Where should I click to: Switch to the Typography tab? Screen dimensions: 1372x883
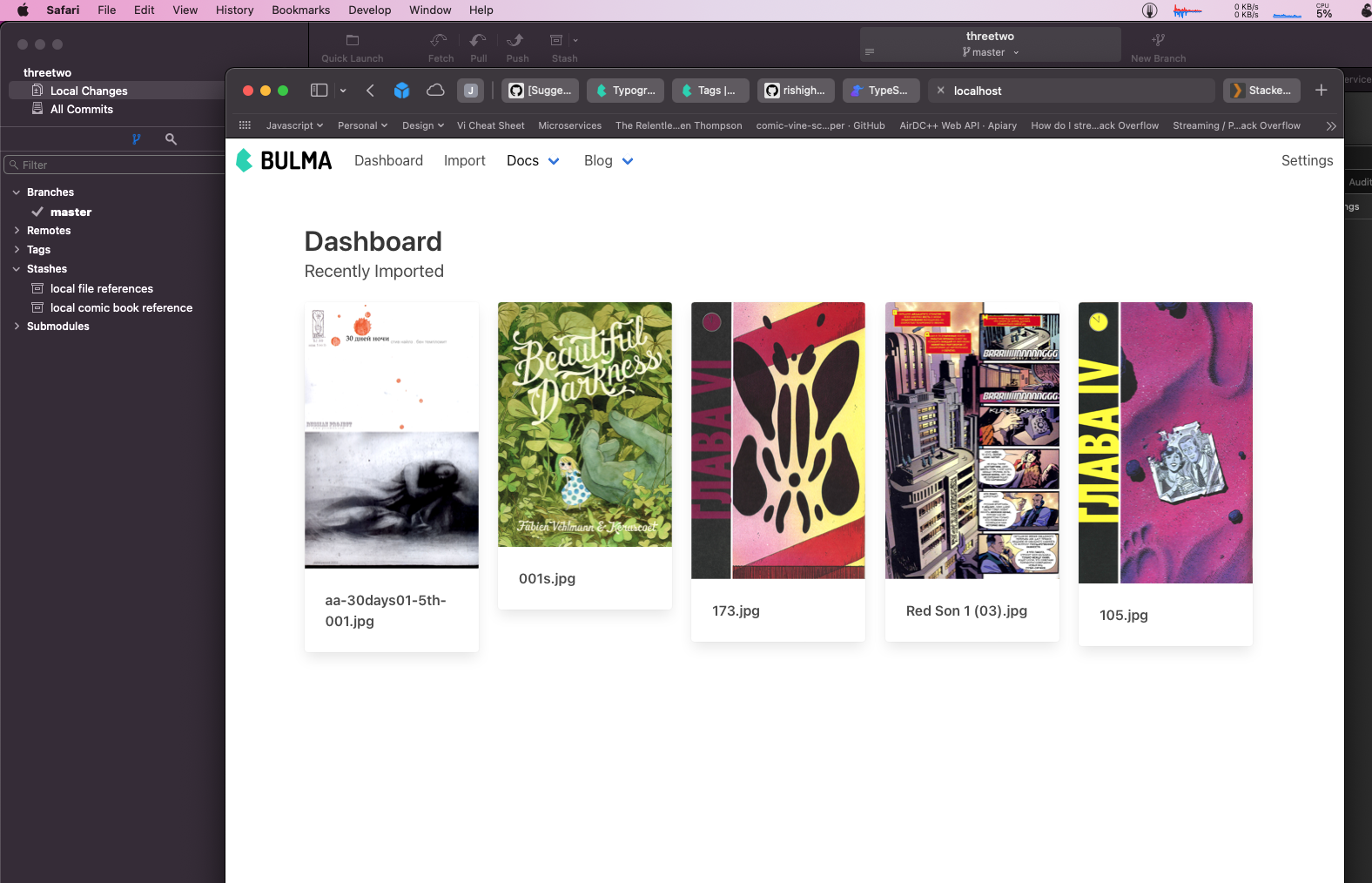(626, 91)
